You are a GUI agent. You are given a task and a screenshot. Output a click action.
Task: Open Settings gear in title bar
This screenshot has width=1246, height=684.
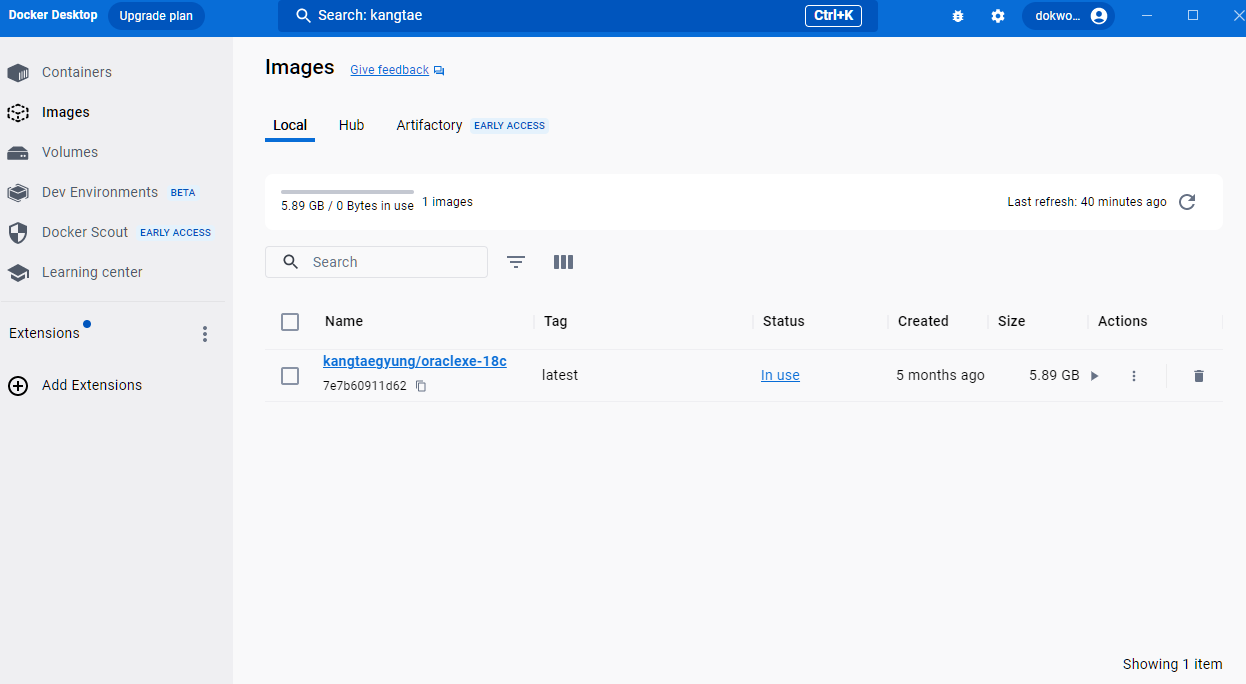click(998, 16)
